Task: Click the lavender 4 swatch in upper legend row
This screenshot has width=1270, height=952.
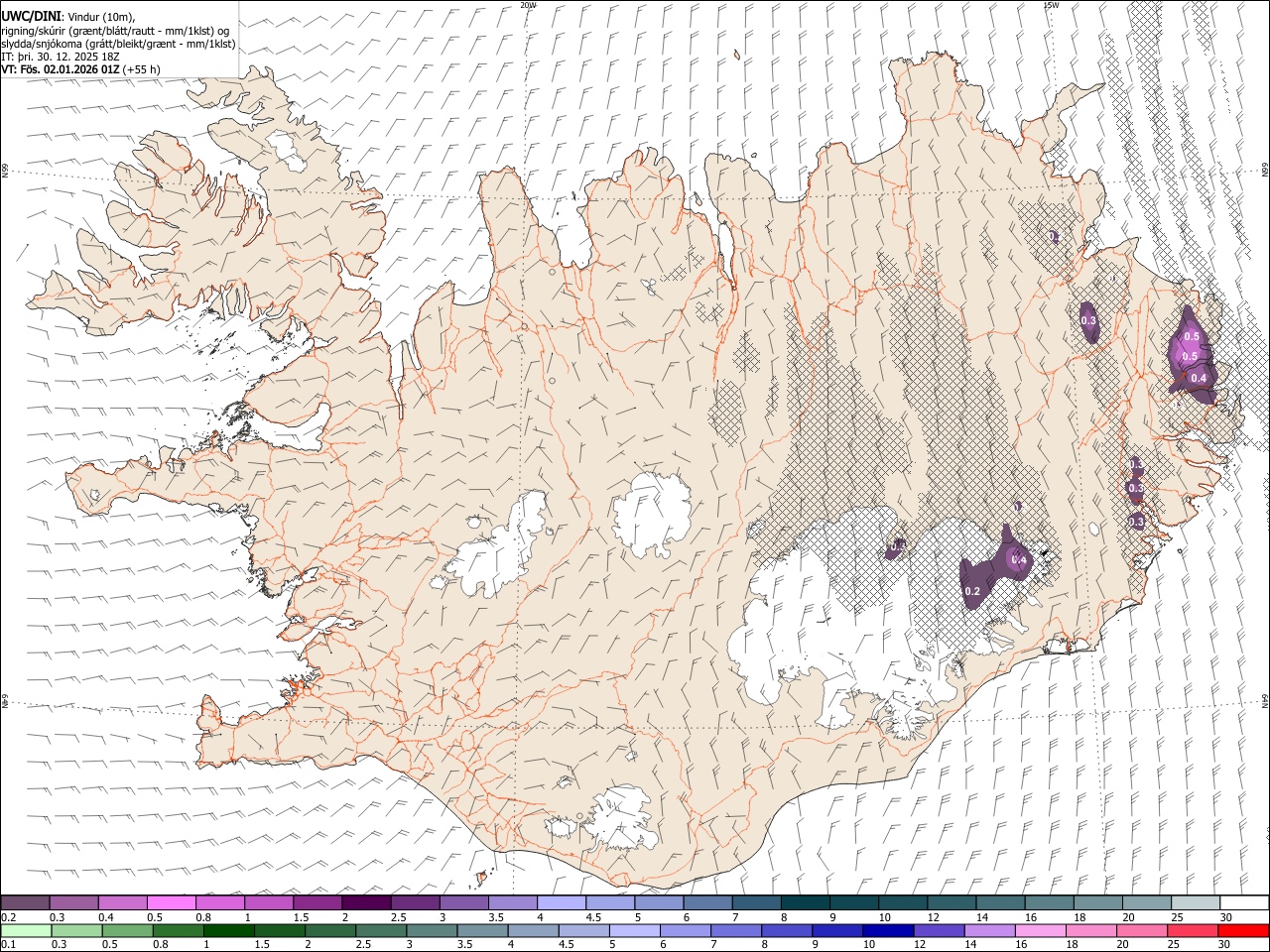Action: [x=562, y=902]
